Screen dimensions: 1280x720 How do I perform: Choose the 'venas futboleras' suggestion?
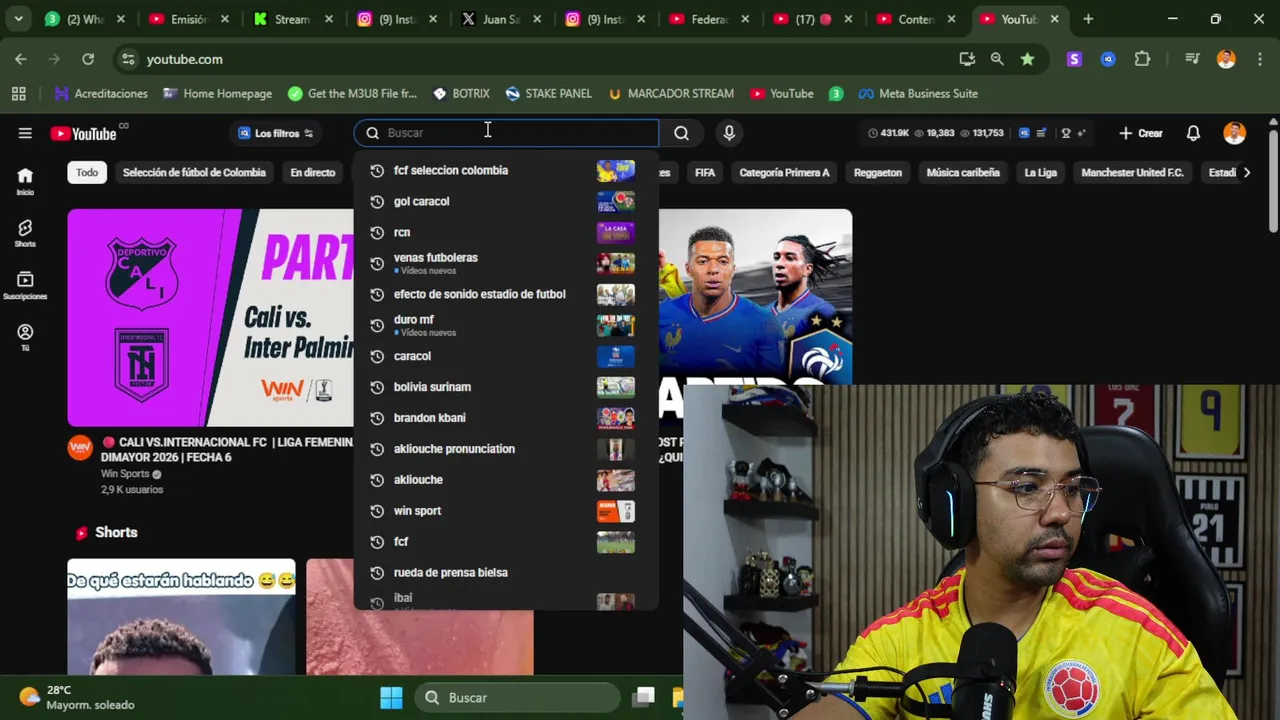(x=506, y=263)
